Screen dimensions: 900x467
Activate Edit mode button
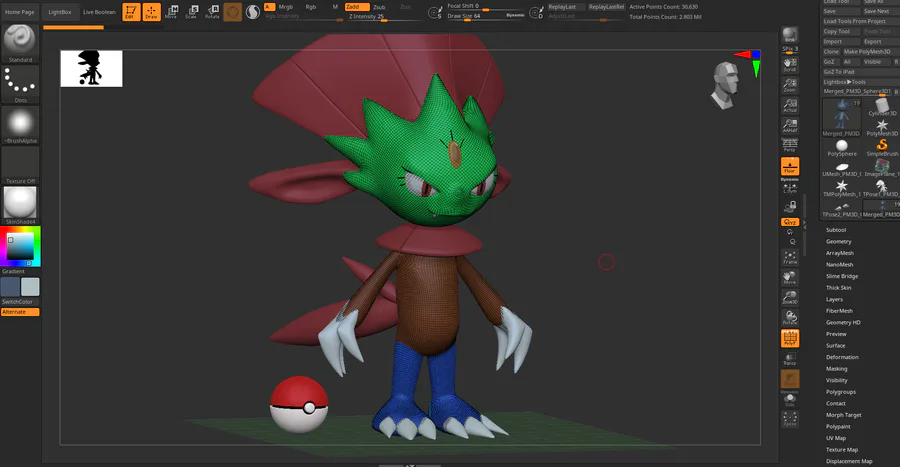(x=131, y=11)
